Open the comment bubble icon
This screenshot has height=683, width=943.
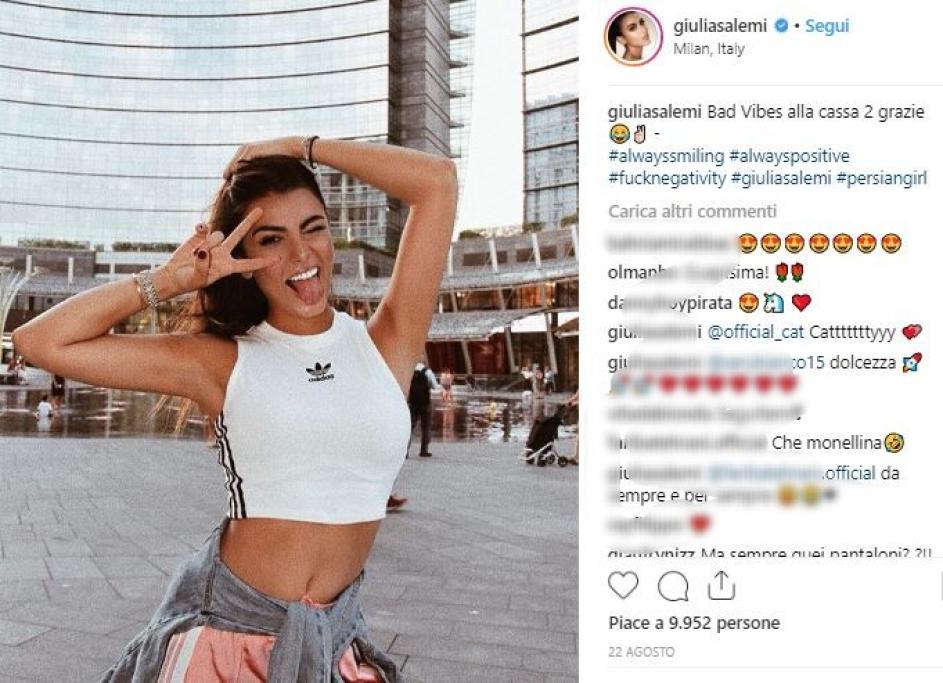(x=673, y=586)
